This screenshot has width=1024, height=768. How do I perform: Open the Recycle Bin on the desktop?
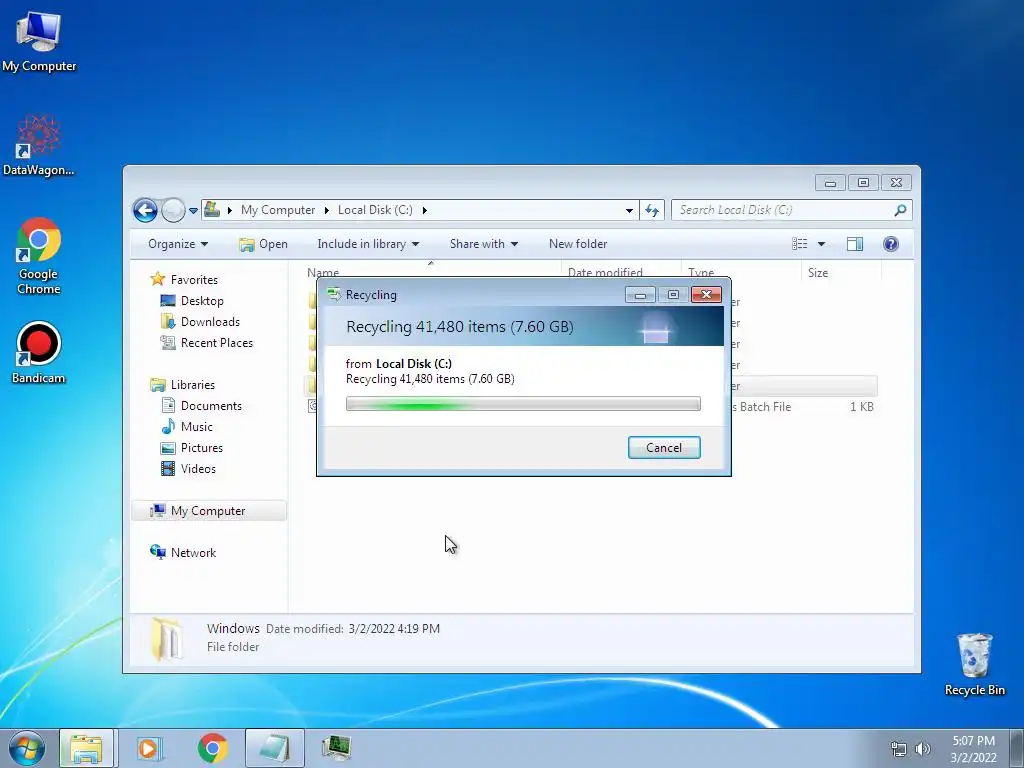click(x=974, y=664)
